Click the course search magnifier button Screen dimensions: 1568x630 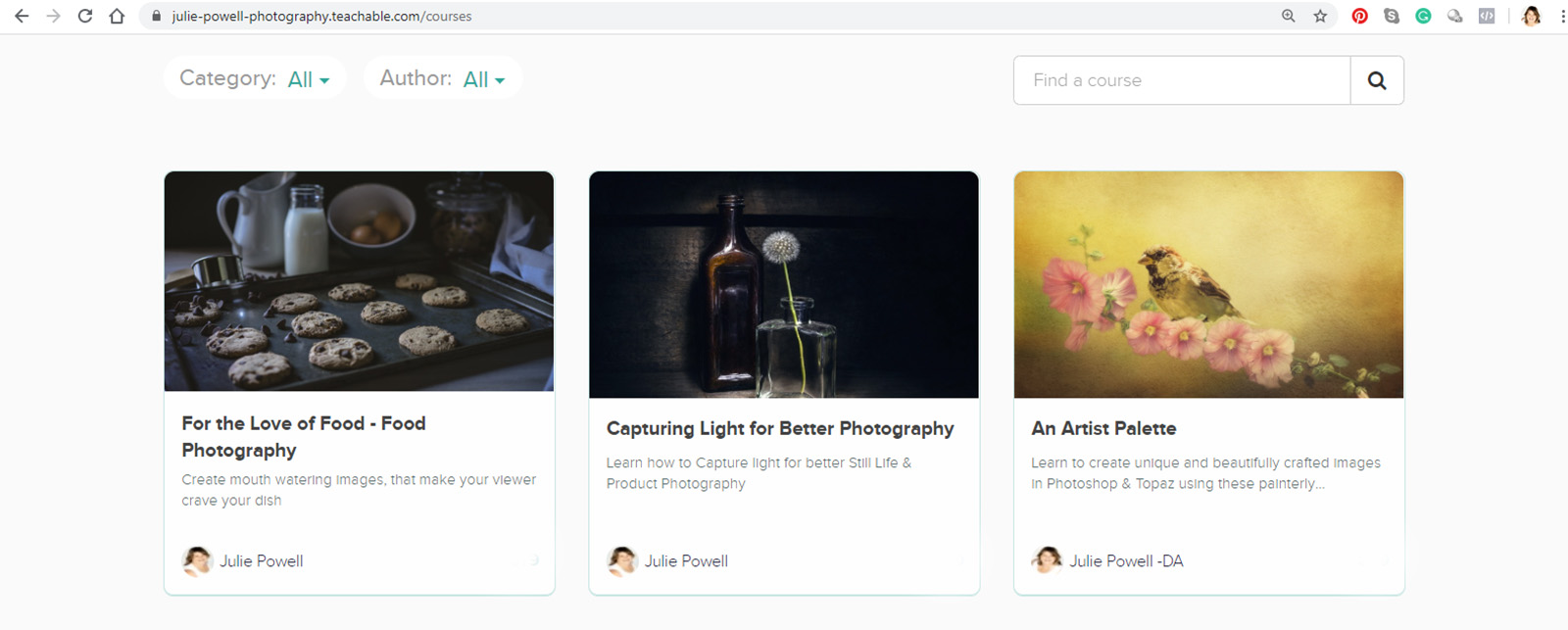coord(1377,80)
